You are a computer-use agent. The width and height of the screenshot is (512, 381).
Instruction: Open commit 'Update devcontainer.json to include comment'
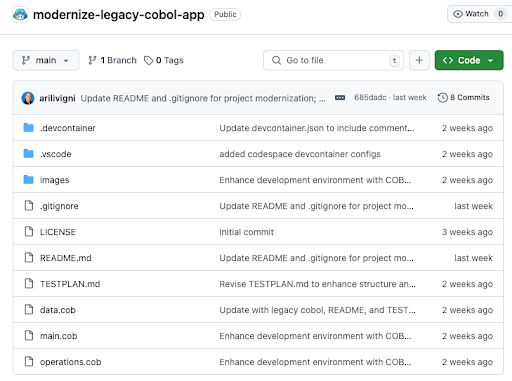[317, 128]
